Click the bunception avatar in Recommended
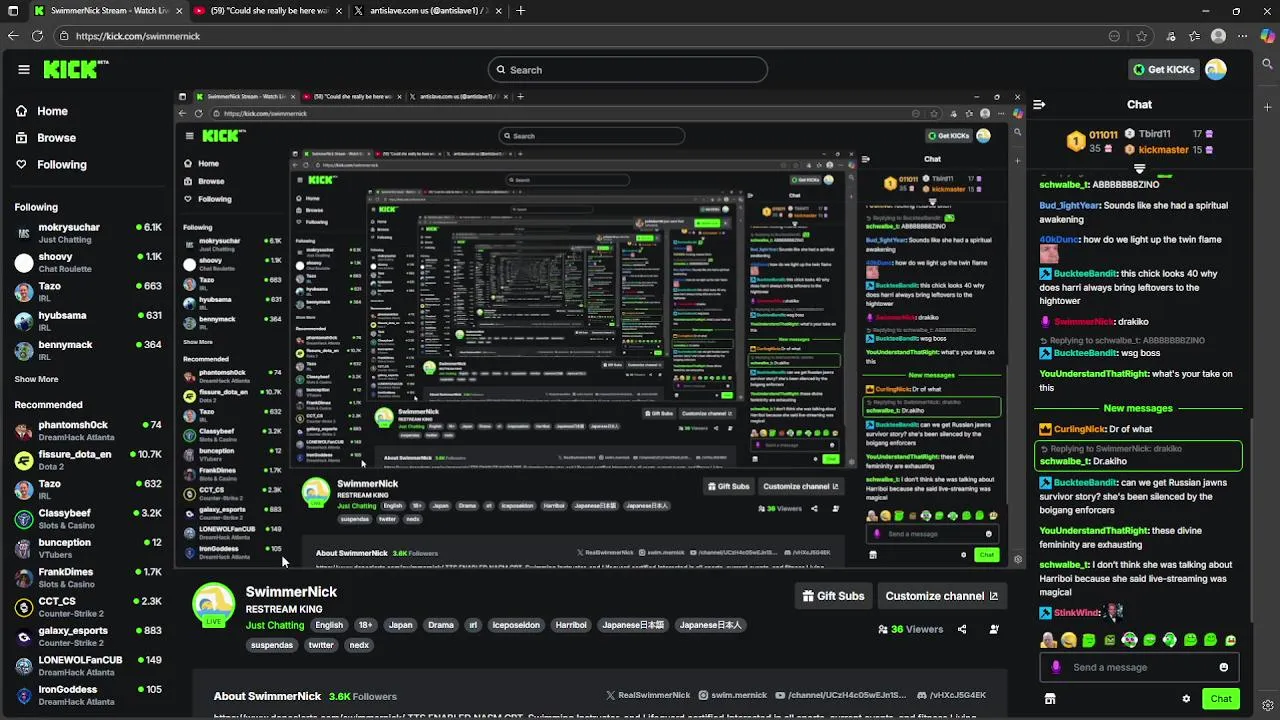The width and height of the screenshot is (1280, 720). point(24,548)
